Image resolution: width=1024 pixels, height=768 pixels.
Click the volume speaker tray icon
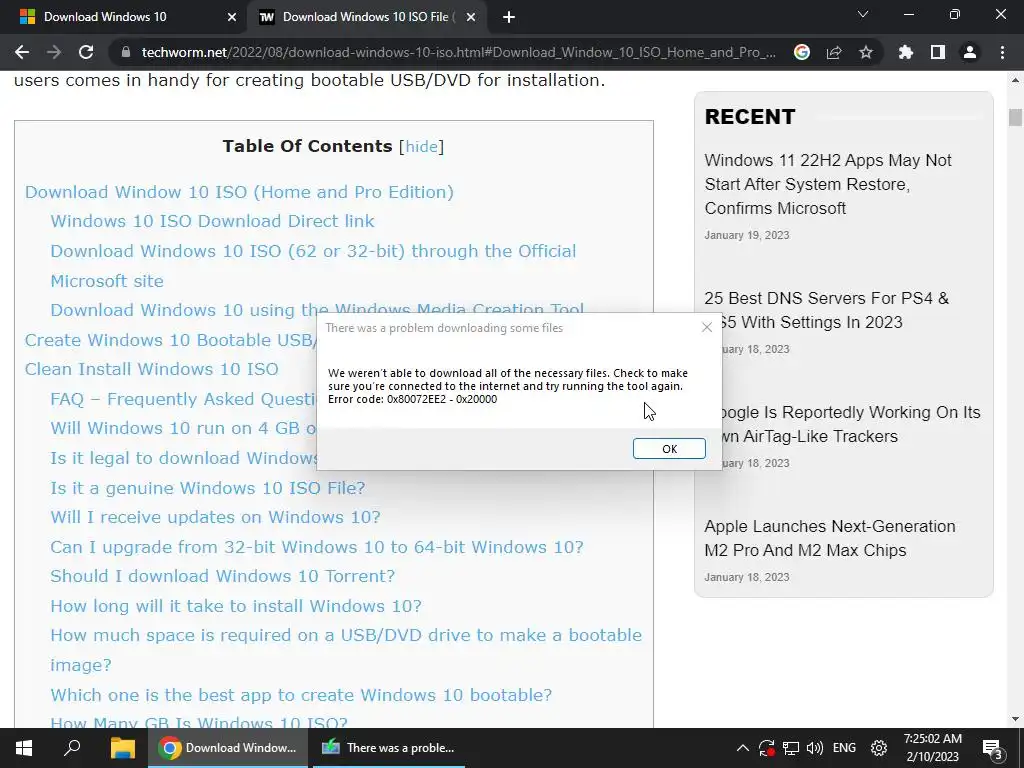(814, 748)
